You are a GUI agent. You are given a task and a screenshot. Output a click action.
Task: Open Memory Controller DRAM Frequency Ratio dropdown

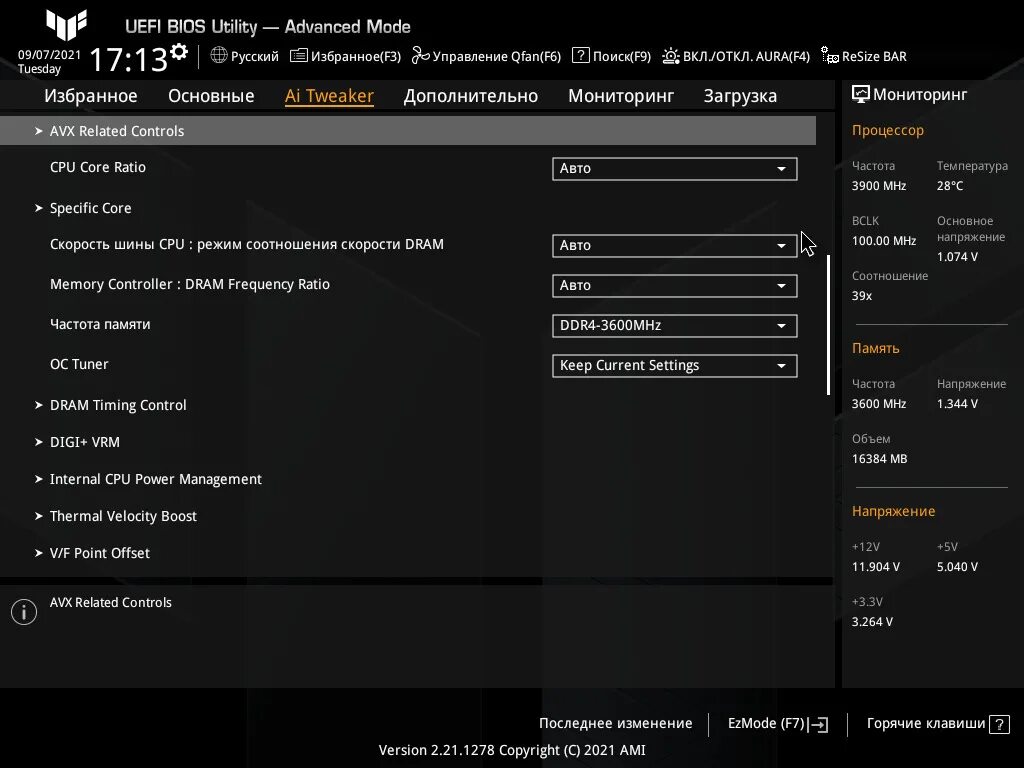click(675, 285)
